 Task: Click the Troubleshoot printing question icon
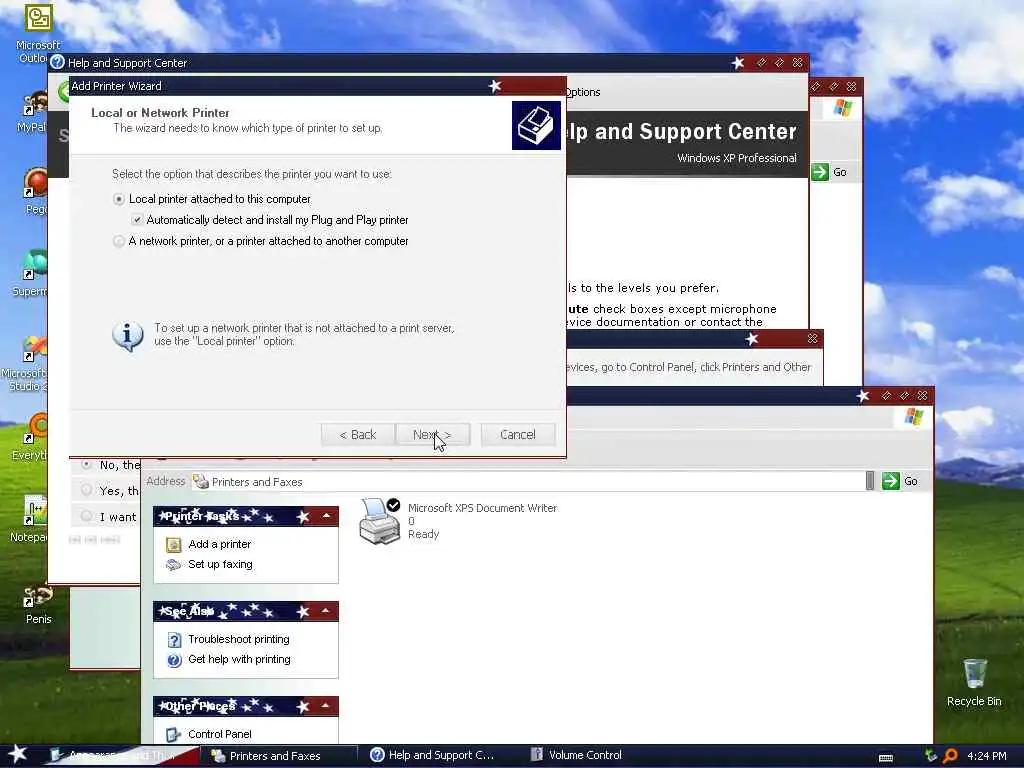pos(174,639)
